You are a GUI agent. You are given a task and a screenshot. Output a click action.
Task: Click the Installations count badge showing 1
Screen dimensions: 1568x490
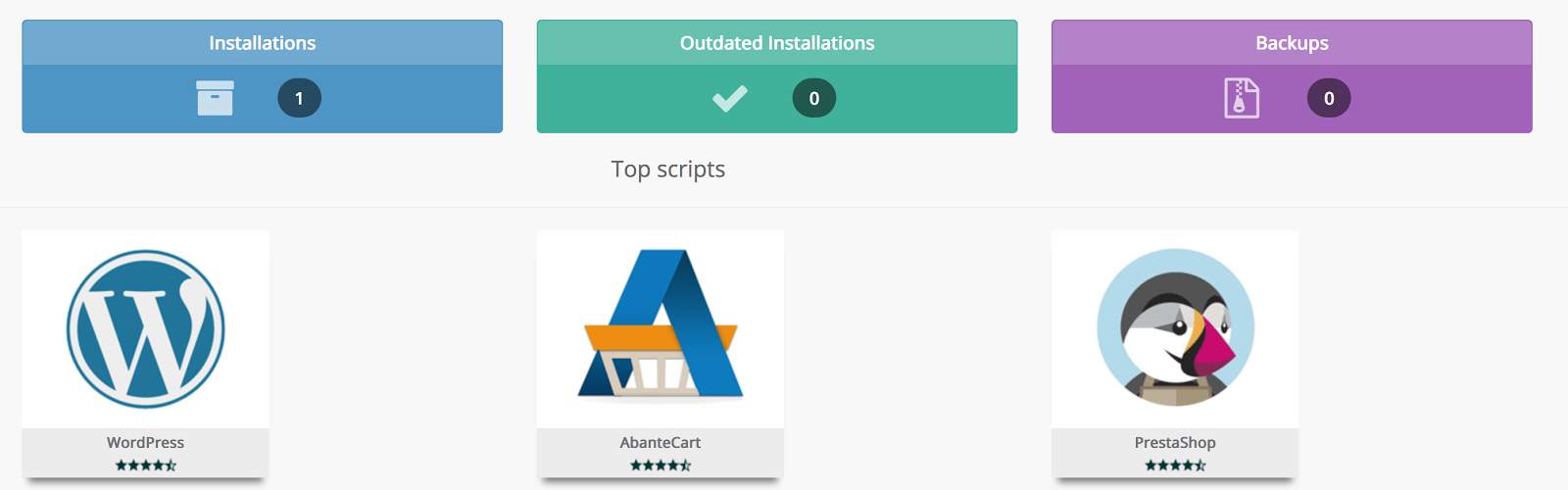299,98
